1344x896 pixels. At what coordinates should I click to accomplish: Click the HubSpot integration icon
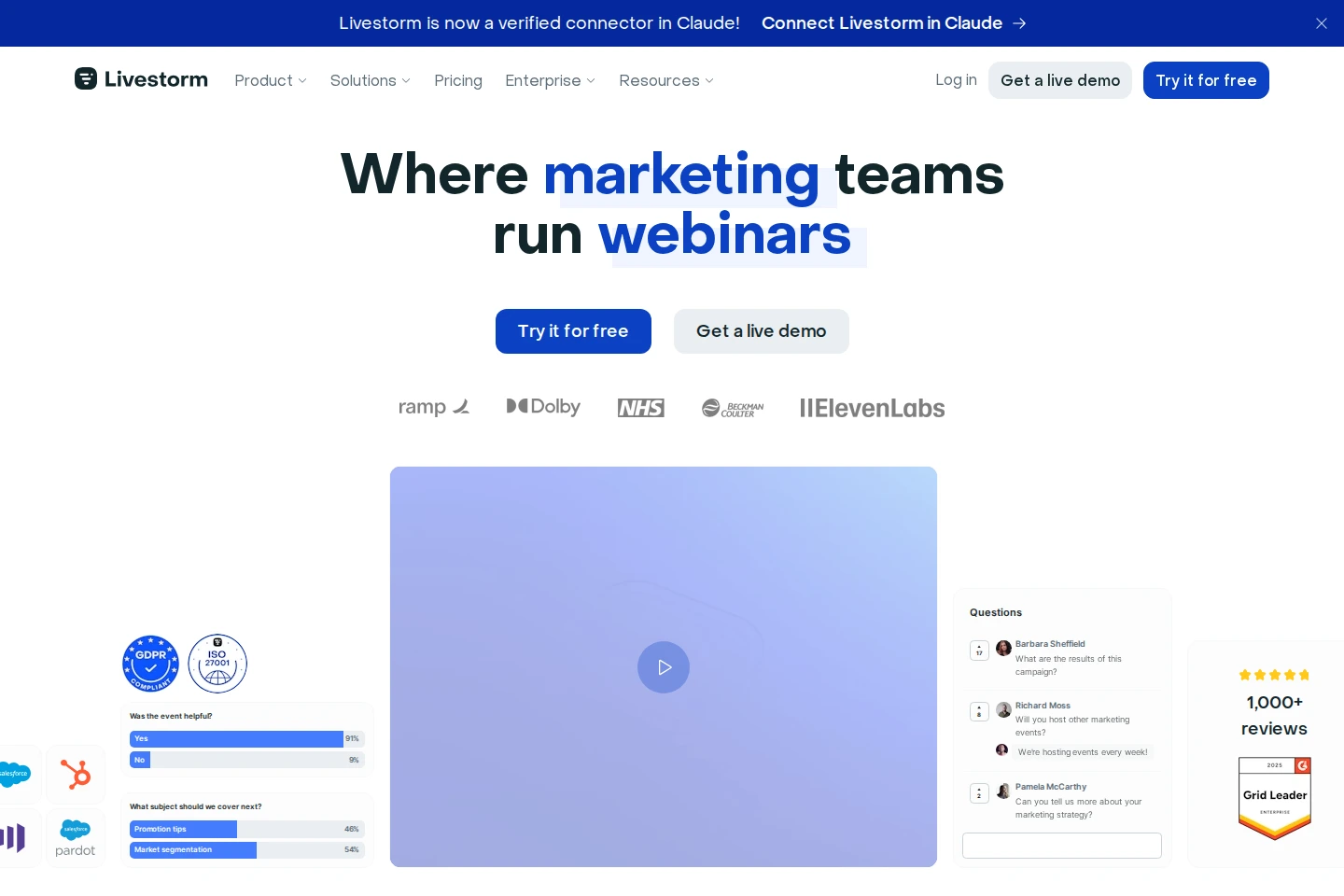[76, 774]
